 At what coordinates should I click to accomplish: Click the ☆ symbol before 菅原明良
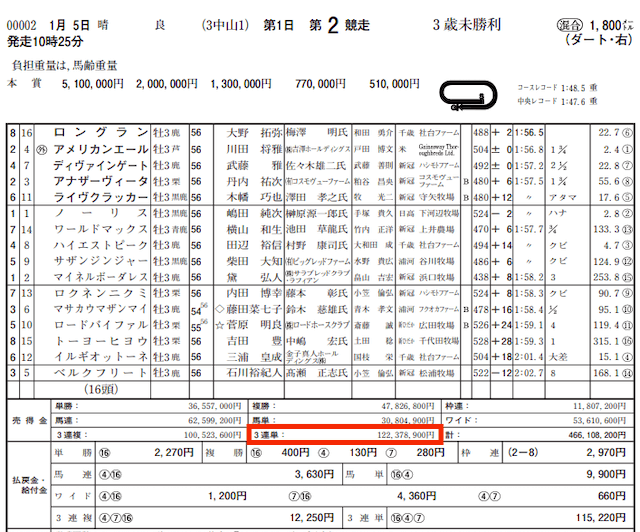pyautogui.click(x=220, y=325)
